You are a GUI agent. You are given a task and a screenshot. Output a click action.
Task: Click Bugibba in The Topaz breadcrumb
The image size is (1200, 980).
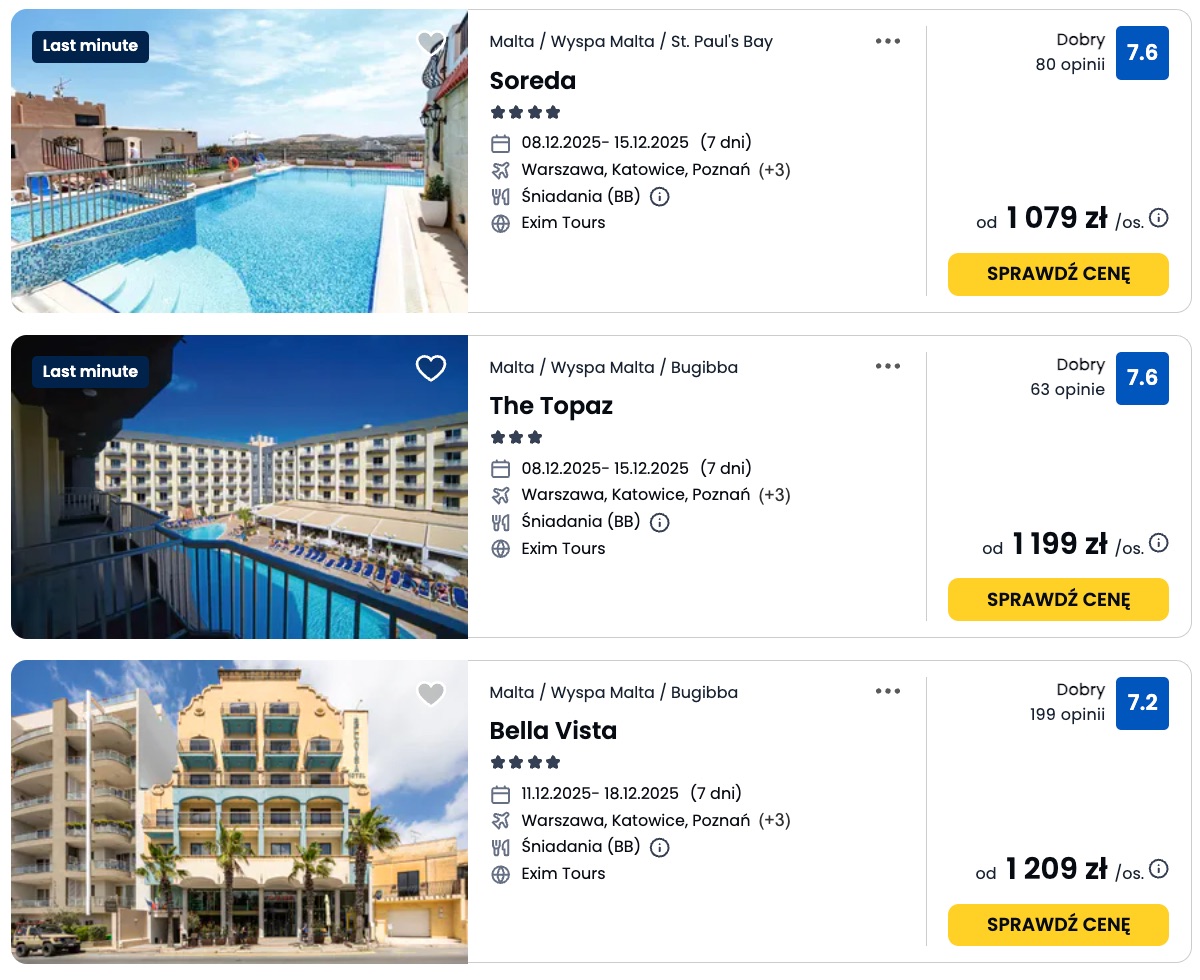[x=705, y=367]
